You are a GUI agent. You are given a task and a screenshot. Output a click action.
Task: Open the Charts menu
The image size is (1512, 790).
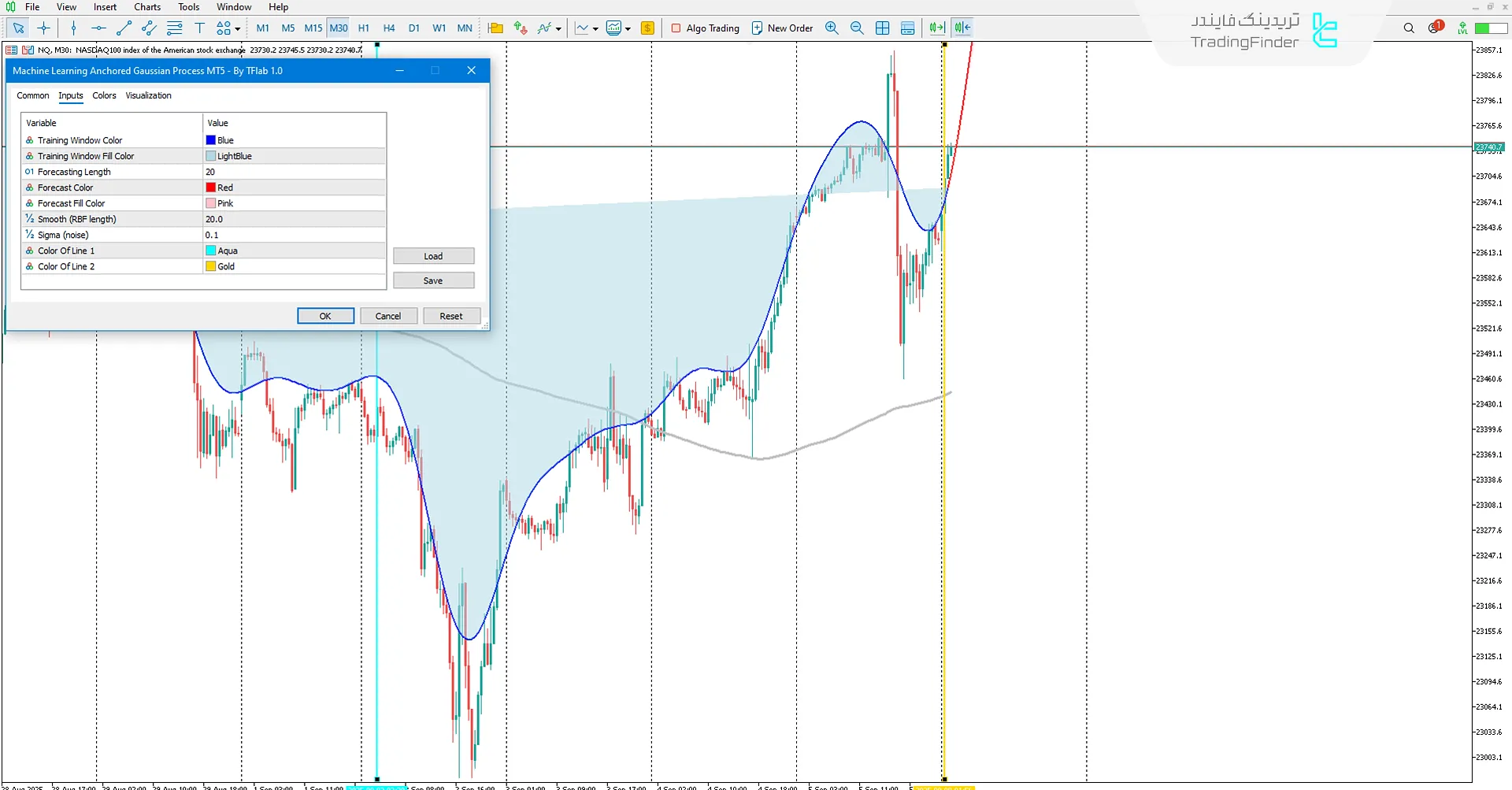[147, 7]
